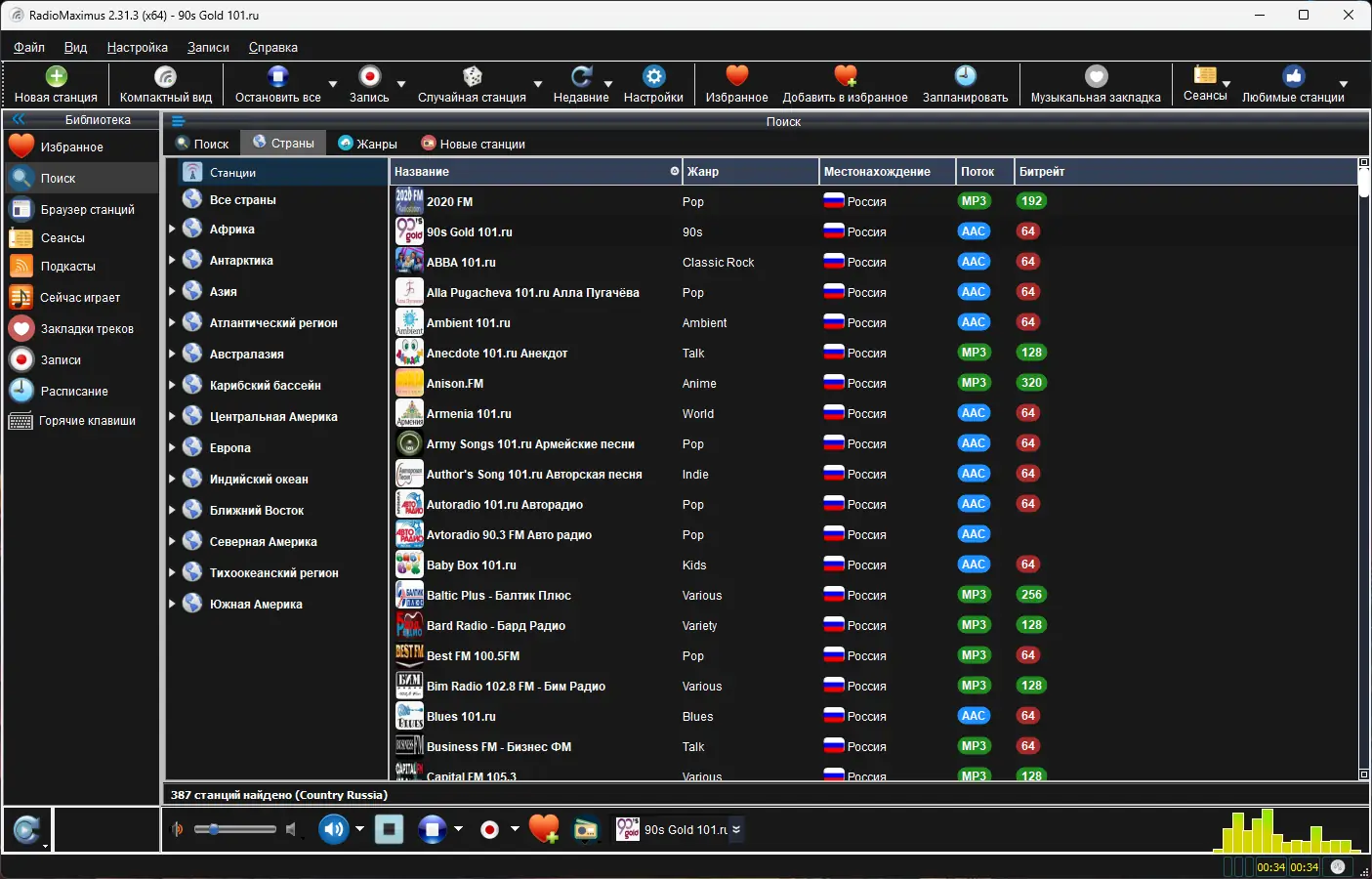Adjust the volume slider in the player bar
Image resolution: width=1372 pixels, height=879 pixels.
(234, 829)
